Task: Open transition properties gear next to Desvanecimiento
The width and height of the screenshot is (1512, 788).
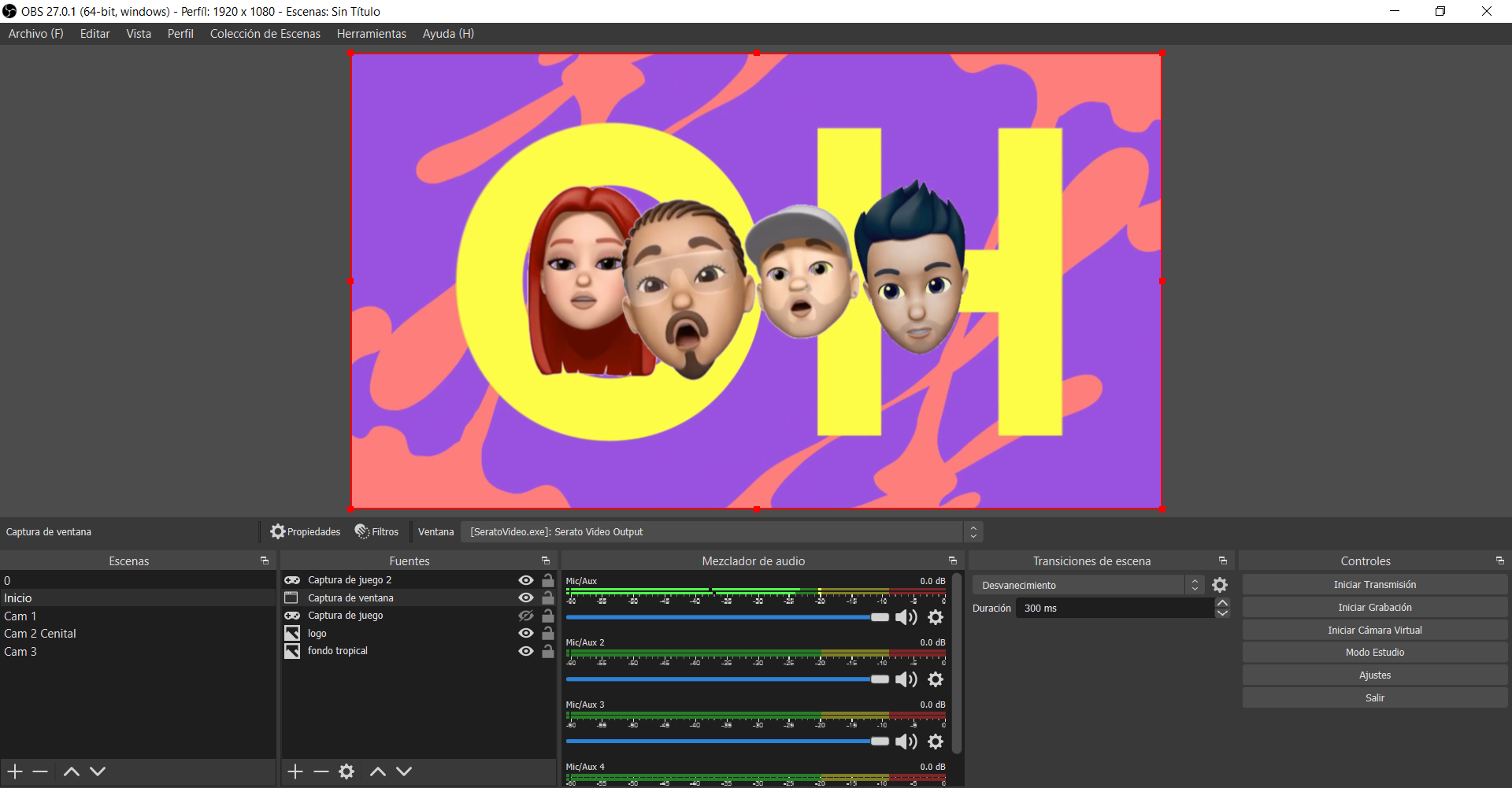Action: pyautogui.click(x=1220, y=585)
